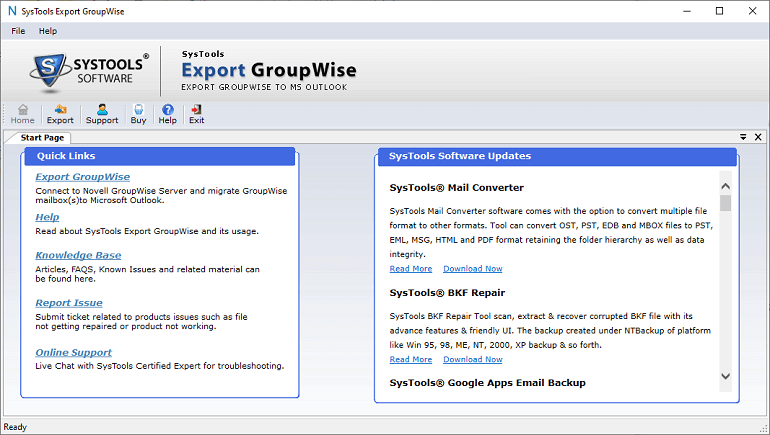
Task: Click the updates panel scroll up arrow
Action: (x=725, y=187)
